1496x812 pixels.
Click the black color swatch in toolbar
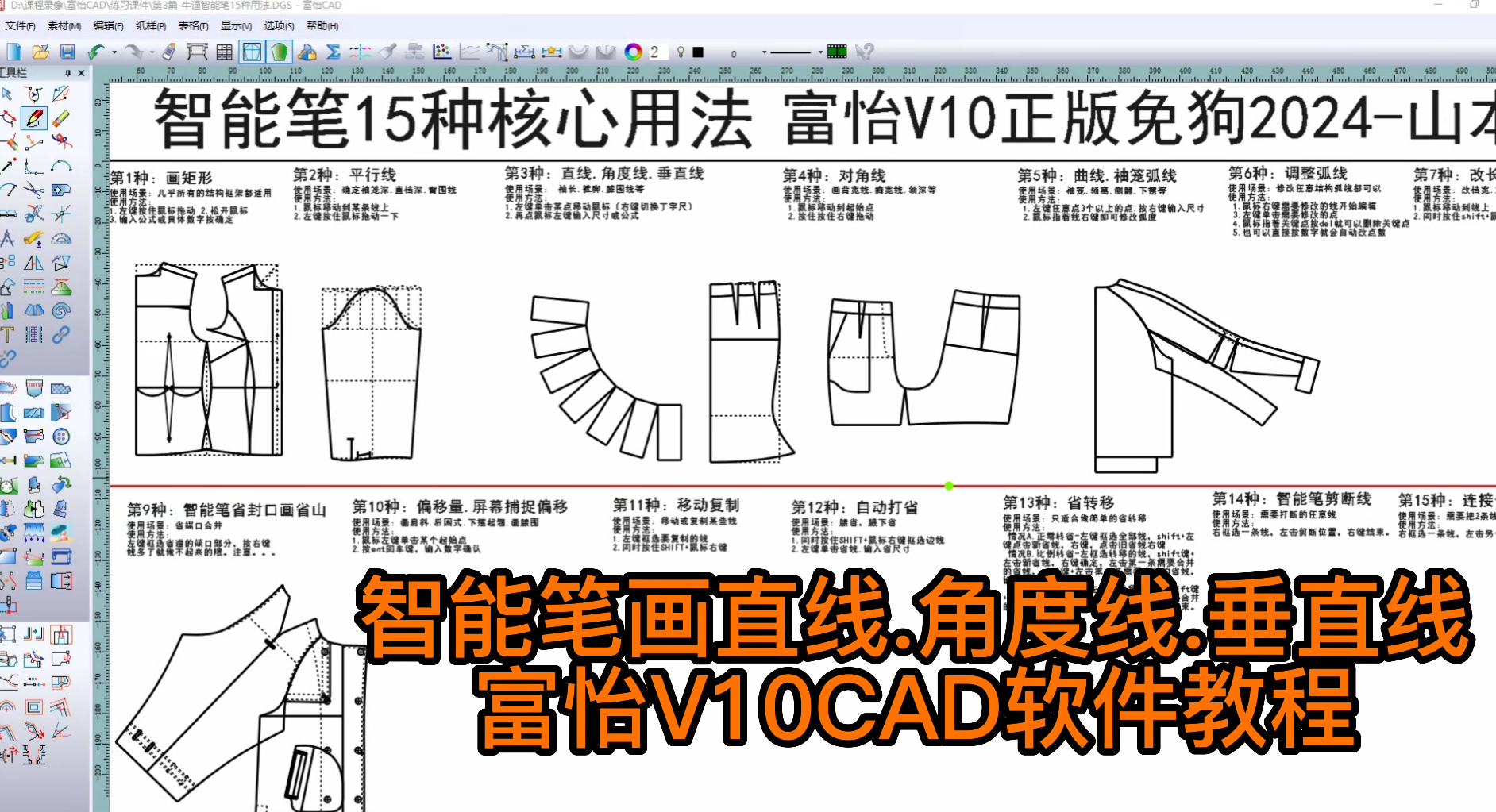point(698,52)
